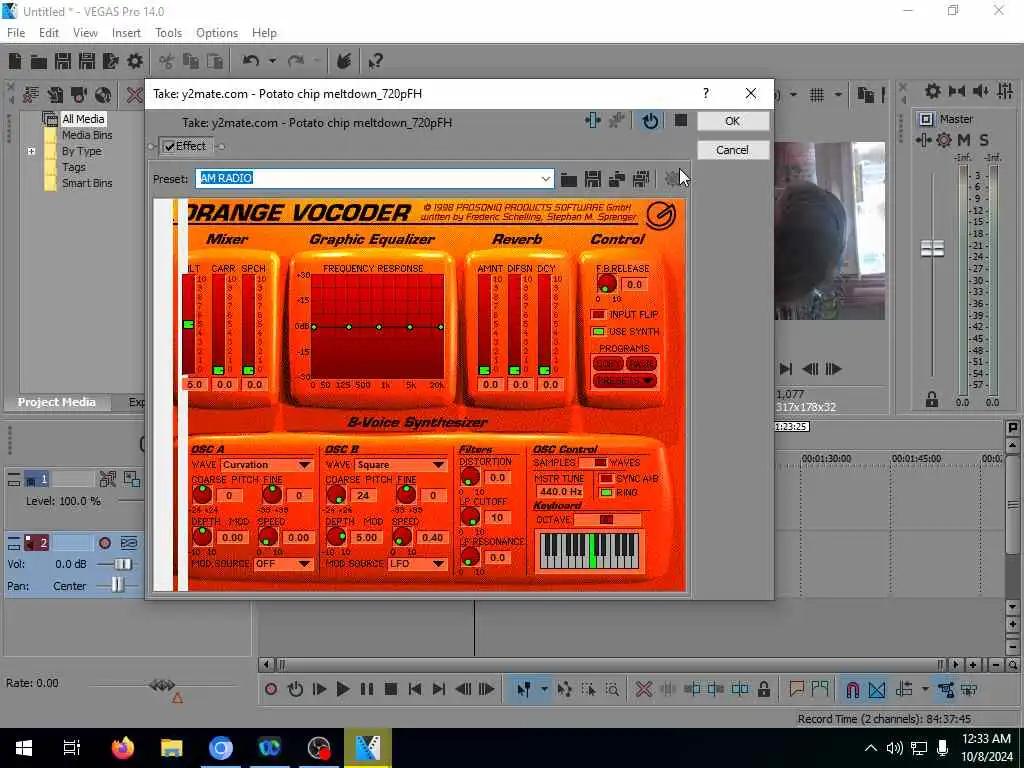Click the What's This help icon
This screenshot has width=1024, height=768.
pos(375,61)
